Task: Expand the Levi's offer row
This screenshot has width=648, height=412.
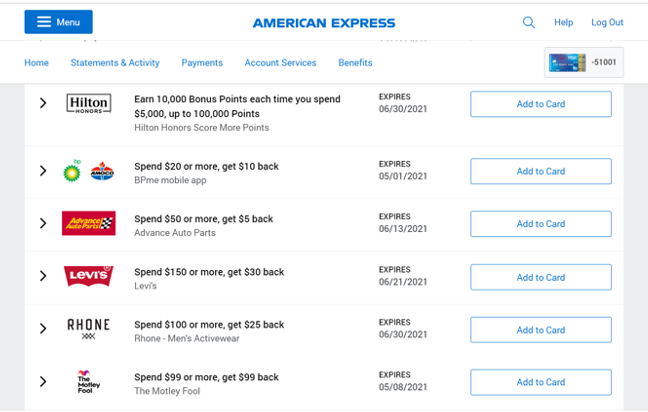Action: [x=43, y=276]
